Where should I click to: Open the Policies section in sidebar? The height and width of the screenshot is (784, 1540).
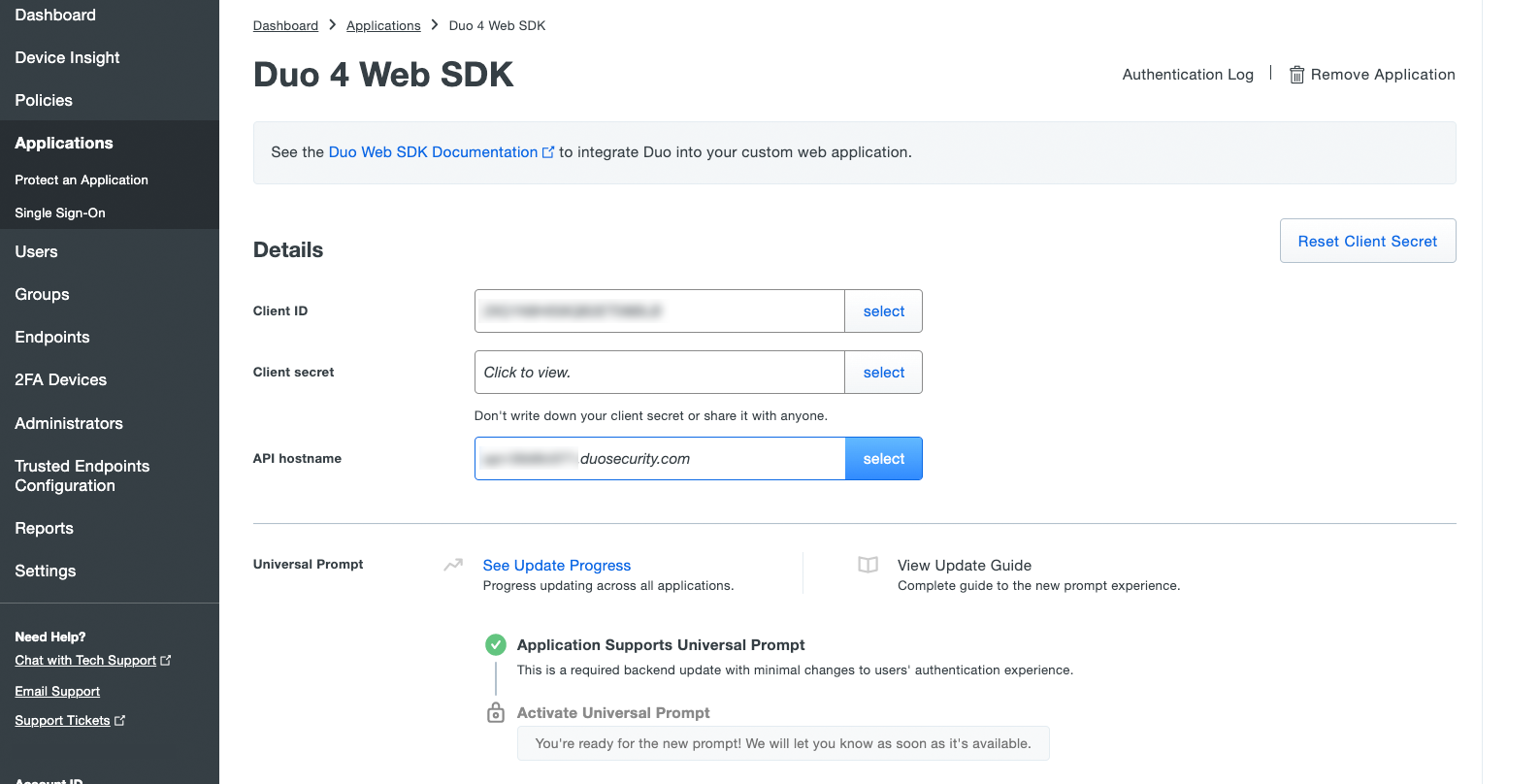(44, 100)
